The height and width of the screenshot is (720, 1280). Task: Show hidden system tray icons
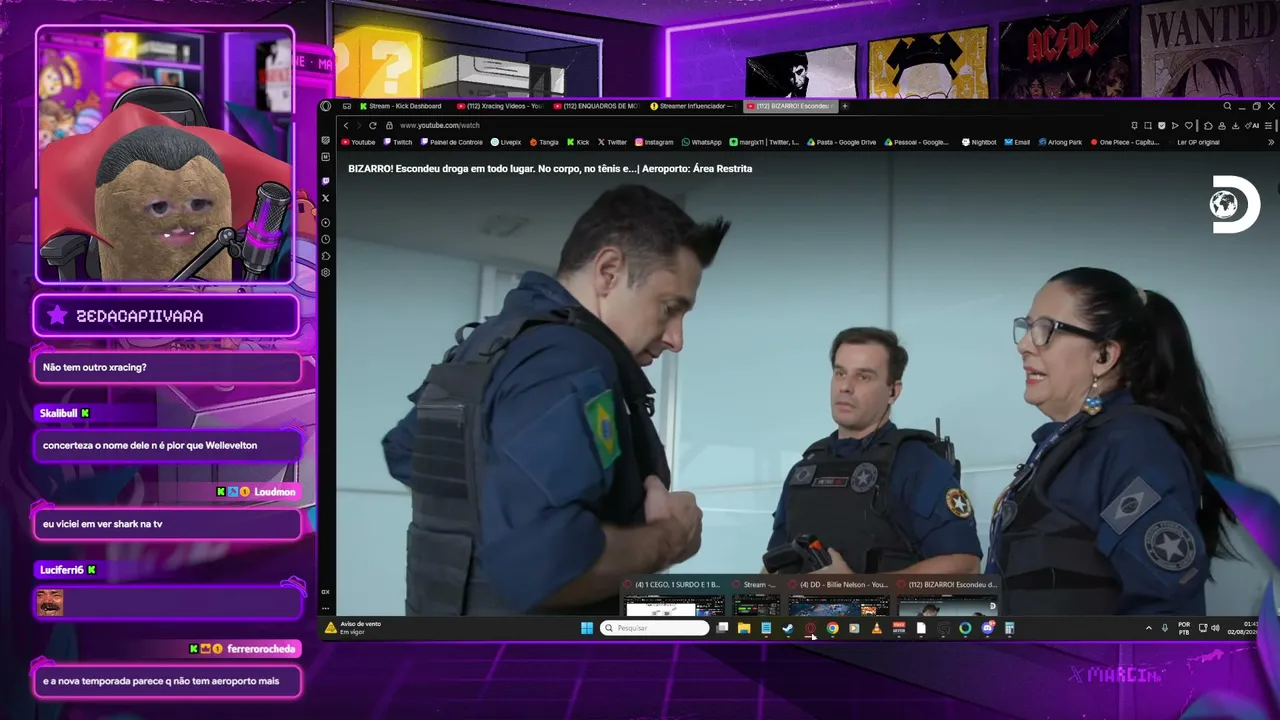(1148, 628)
